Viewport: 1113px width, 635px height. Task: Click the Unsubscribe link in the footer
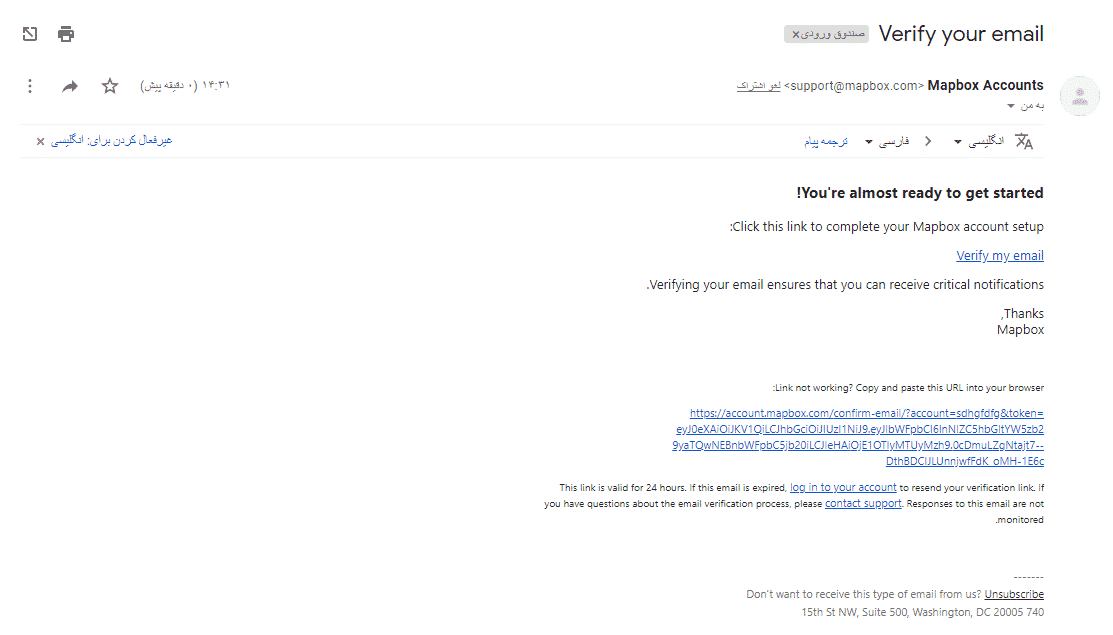click(1014, 594)
